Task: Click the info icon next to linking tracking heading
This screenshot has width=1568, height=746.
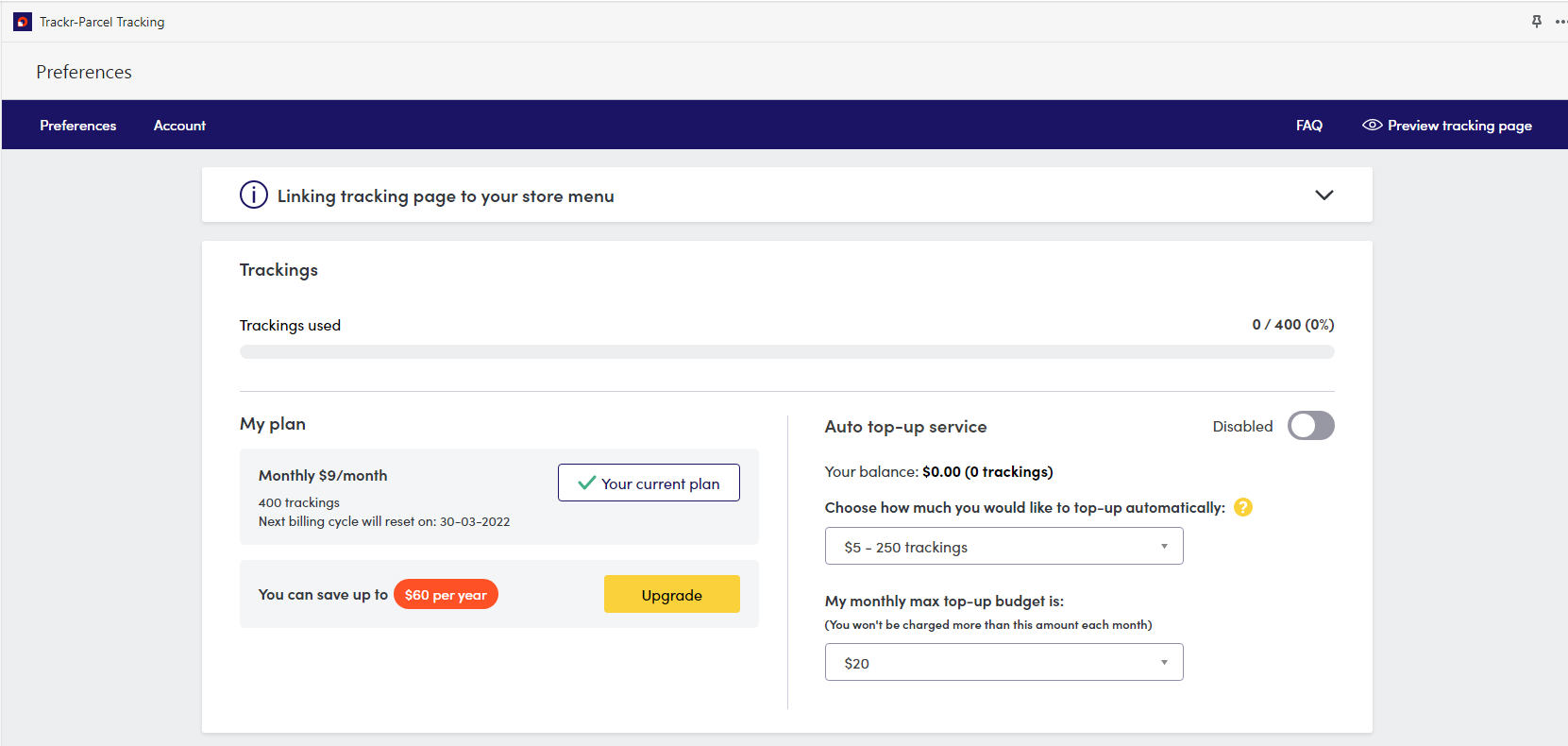Action: click(253, 195)
